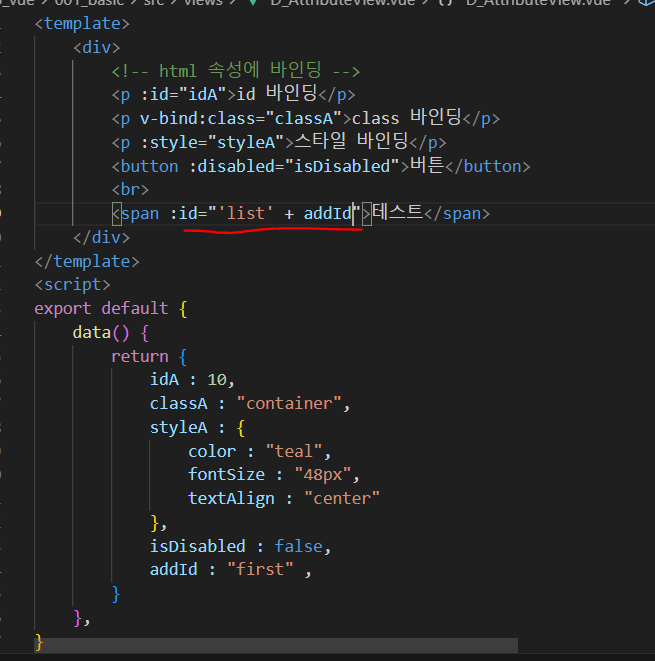The height and width of the screenshot is (661, 655).
Task: Click addId inside the span binding
Action: (x=328, y=214)
